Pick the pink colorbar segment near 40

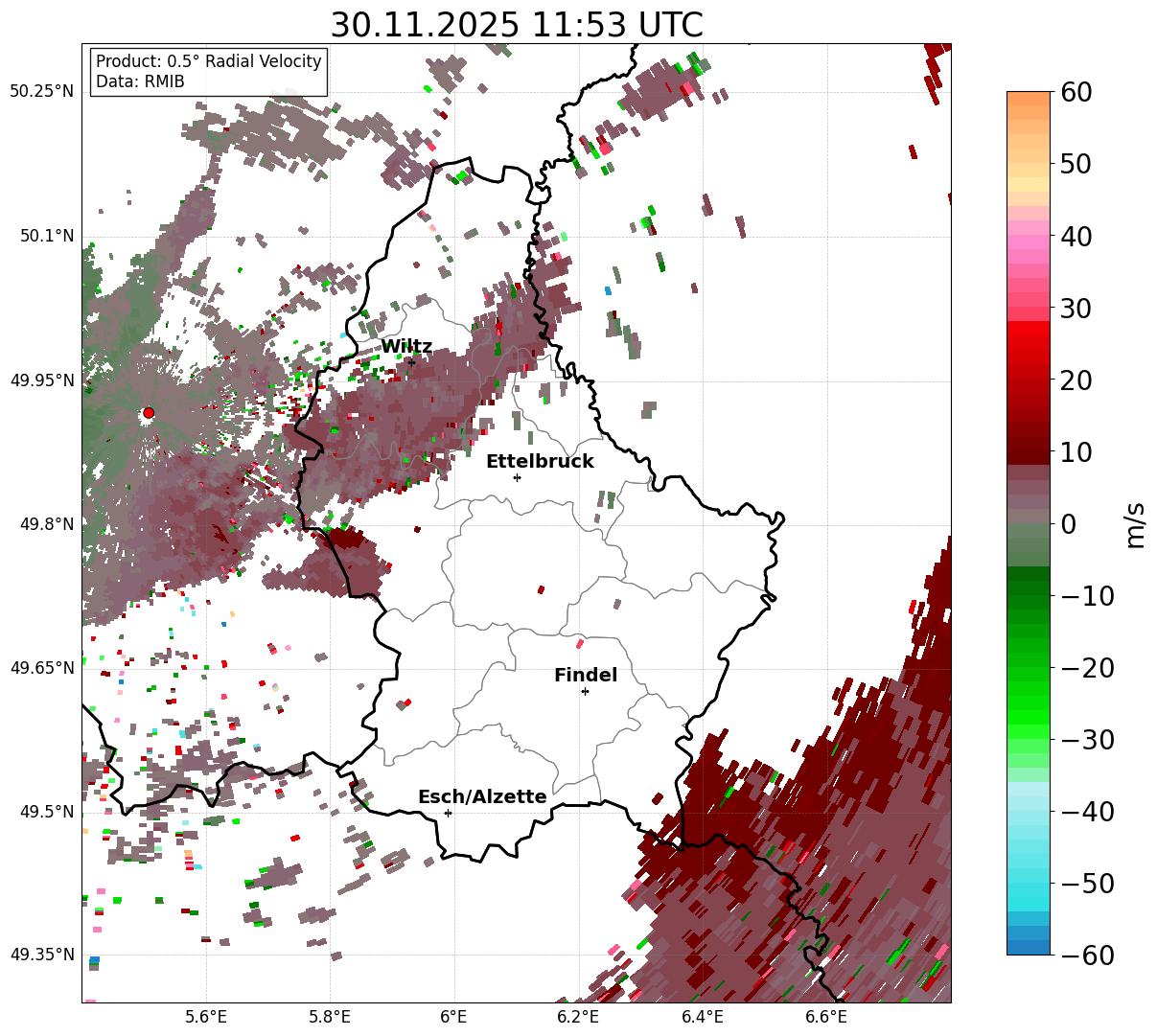click(x=1029, y=236)
